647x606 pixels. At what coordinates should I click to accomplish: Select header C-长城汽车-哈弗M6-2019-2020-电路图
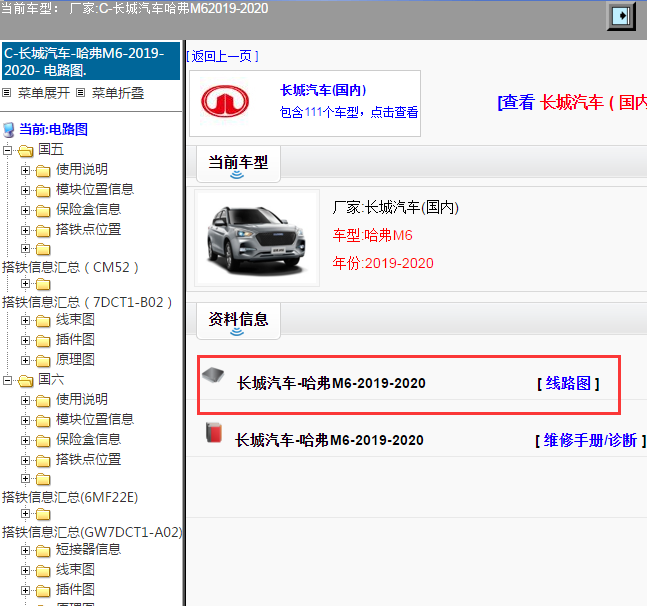tap(91, 61)
